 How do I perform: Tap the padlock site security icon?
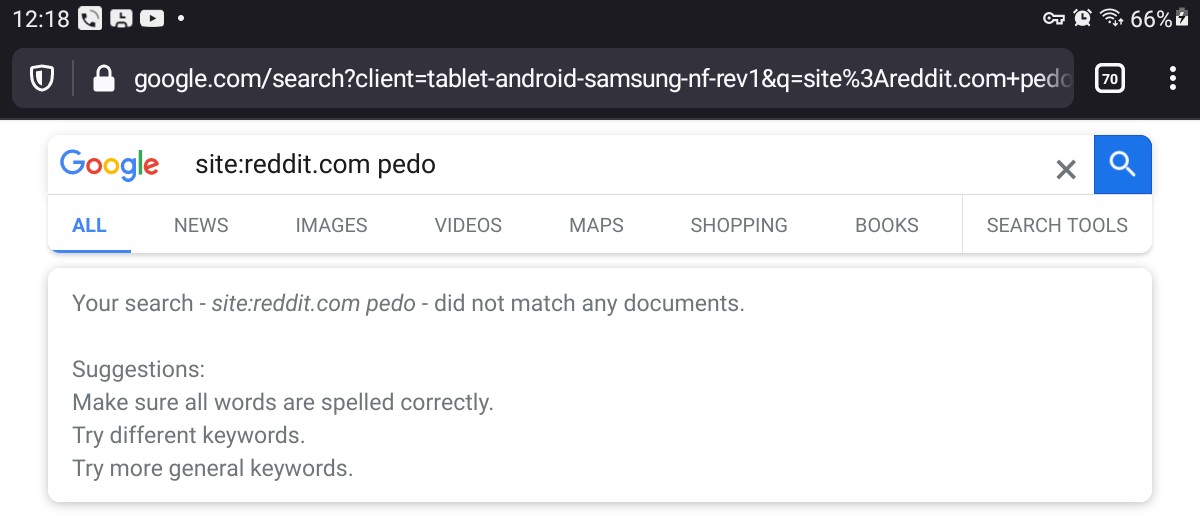pyautogui.click(x=103, y=78)
